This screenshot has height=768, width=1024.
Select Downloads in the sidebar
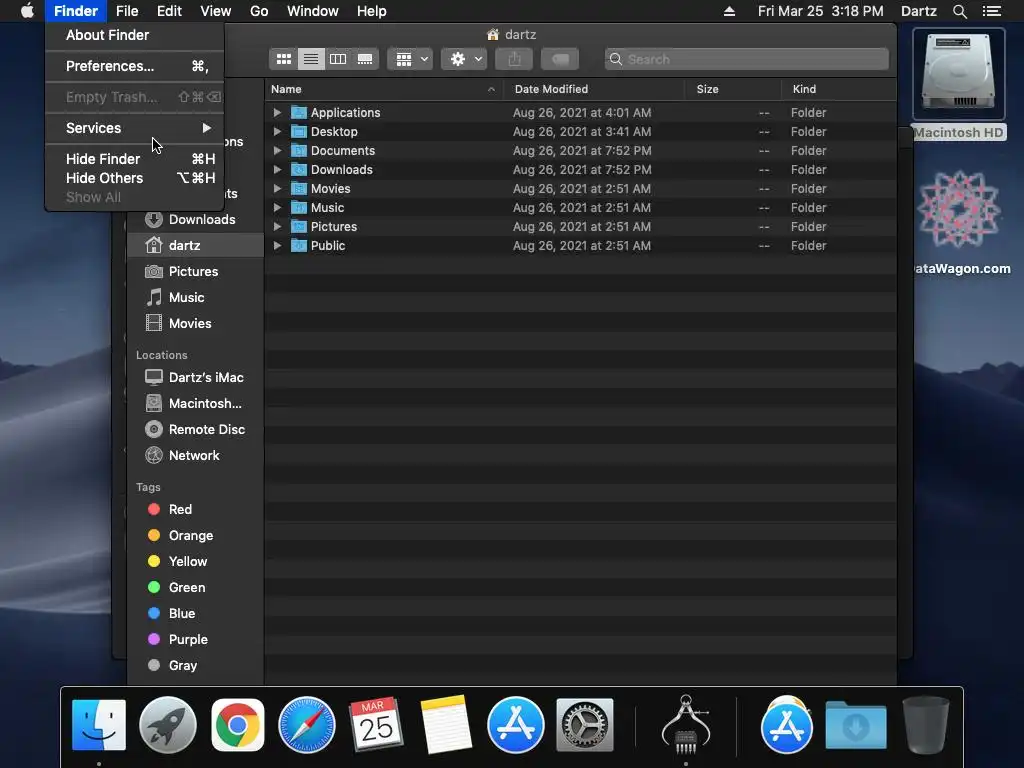(197, 219)
